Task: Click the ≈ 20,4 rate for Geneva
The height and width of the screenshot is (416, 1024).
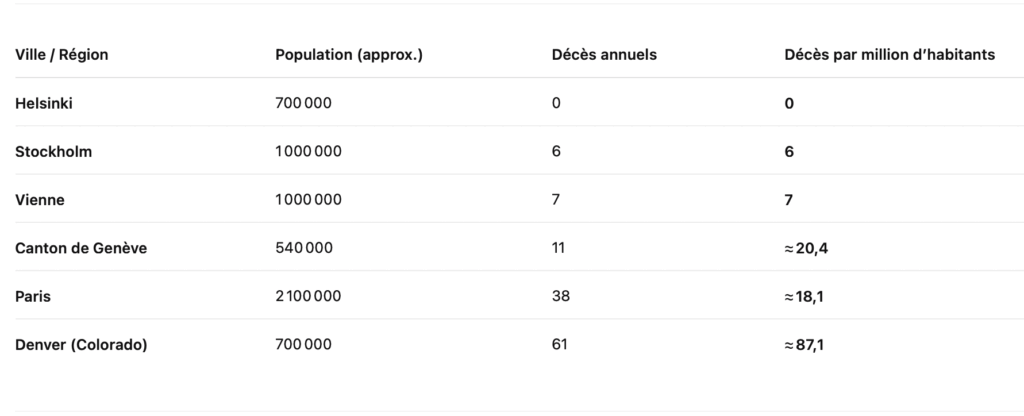Action: coord(806,248)
